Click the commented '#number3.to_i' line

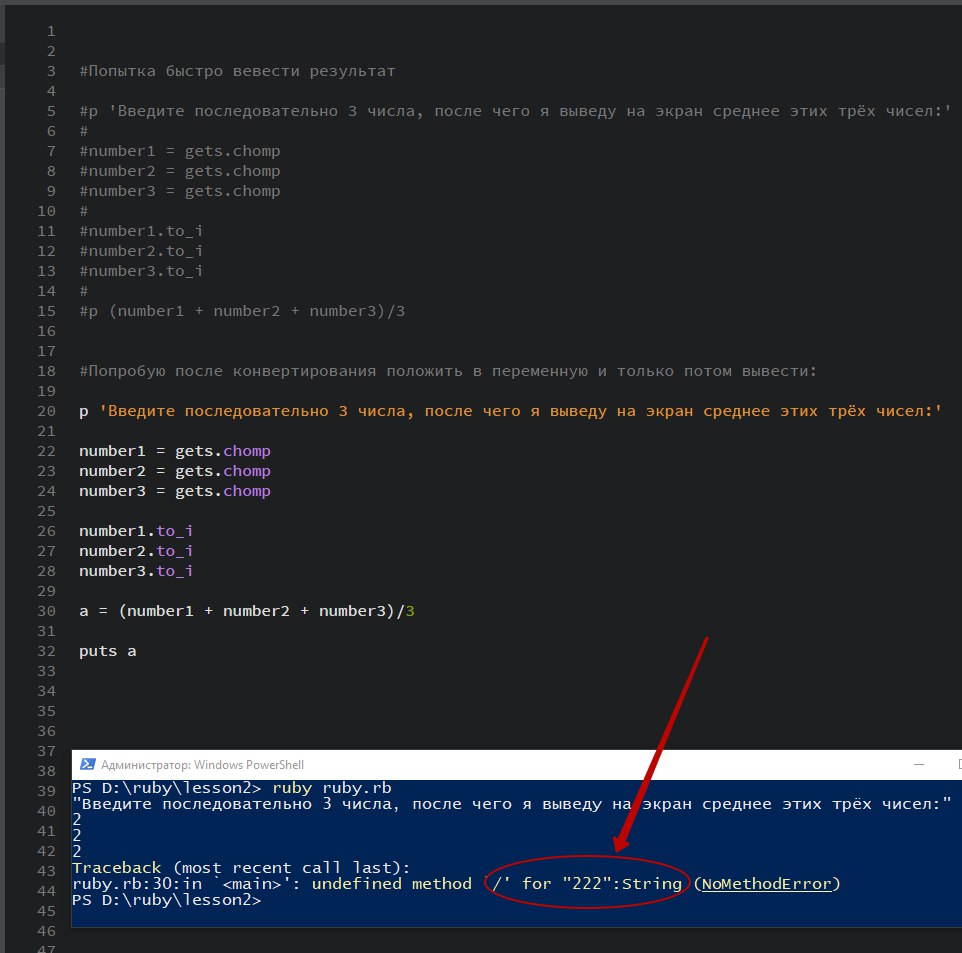141,271
